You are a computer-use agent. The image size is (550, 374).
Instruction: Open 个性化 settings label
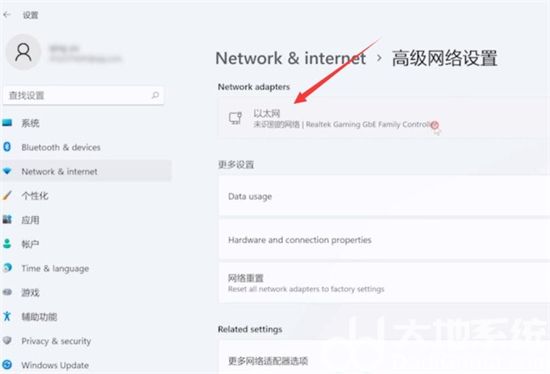[35, 196]
